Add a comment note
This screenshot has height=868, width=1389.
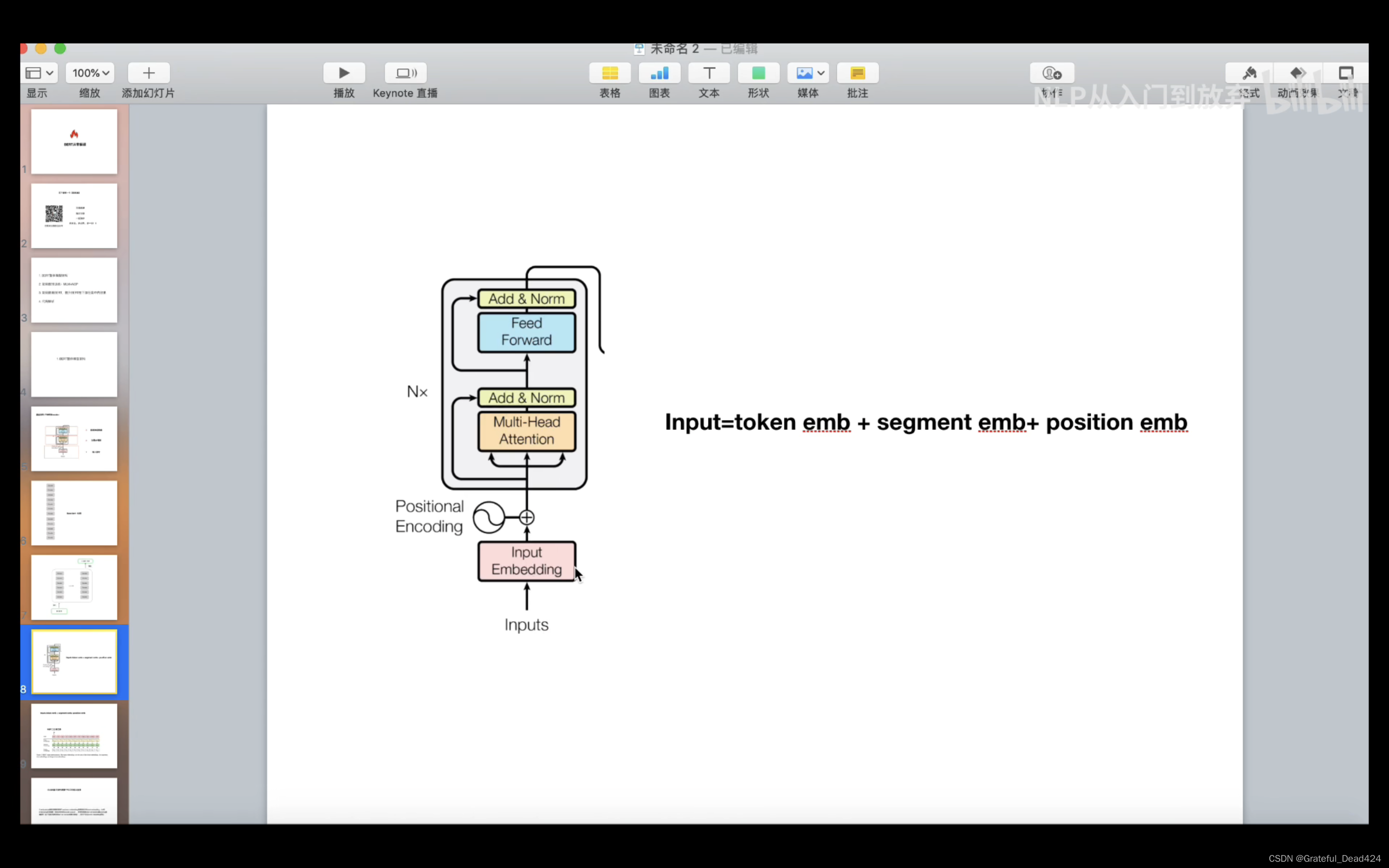coord(858,73)
